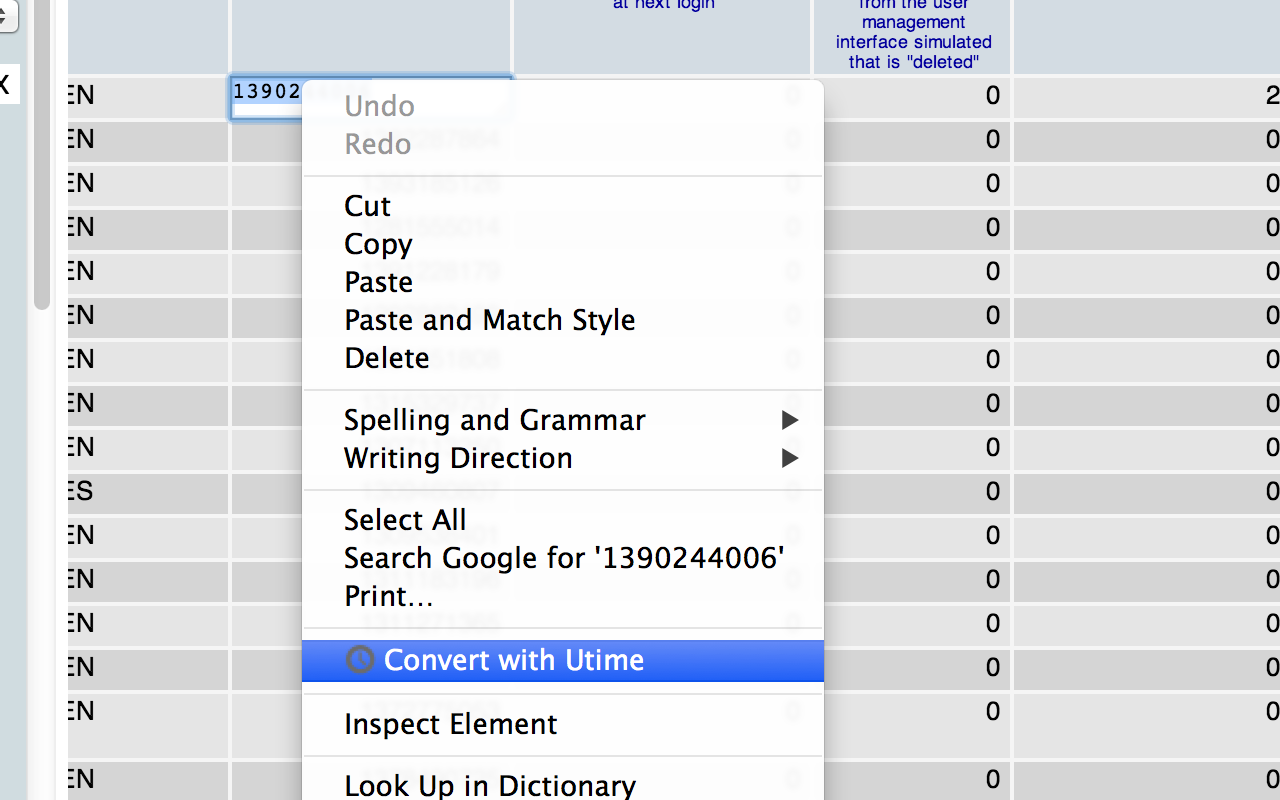The image size is (1280, 800).
Task: Select Paste and Match Style
Action: [x=489, y=320]
